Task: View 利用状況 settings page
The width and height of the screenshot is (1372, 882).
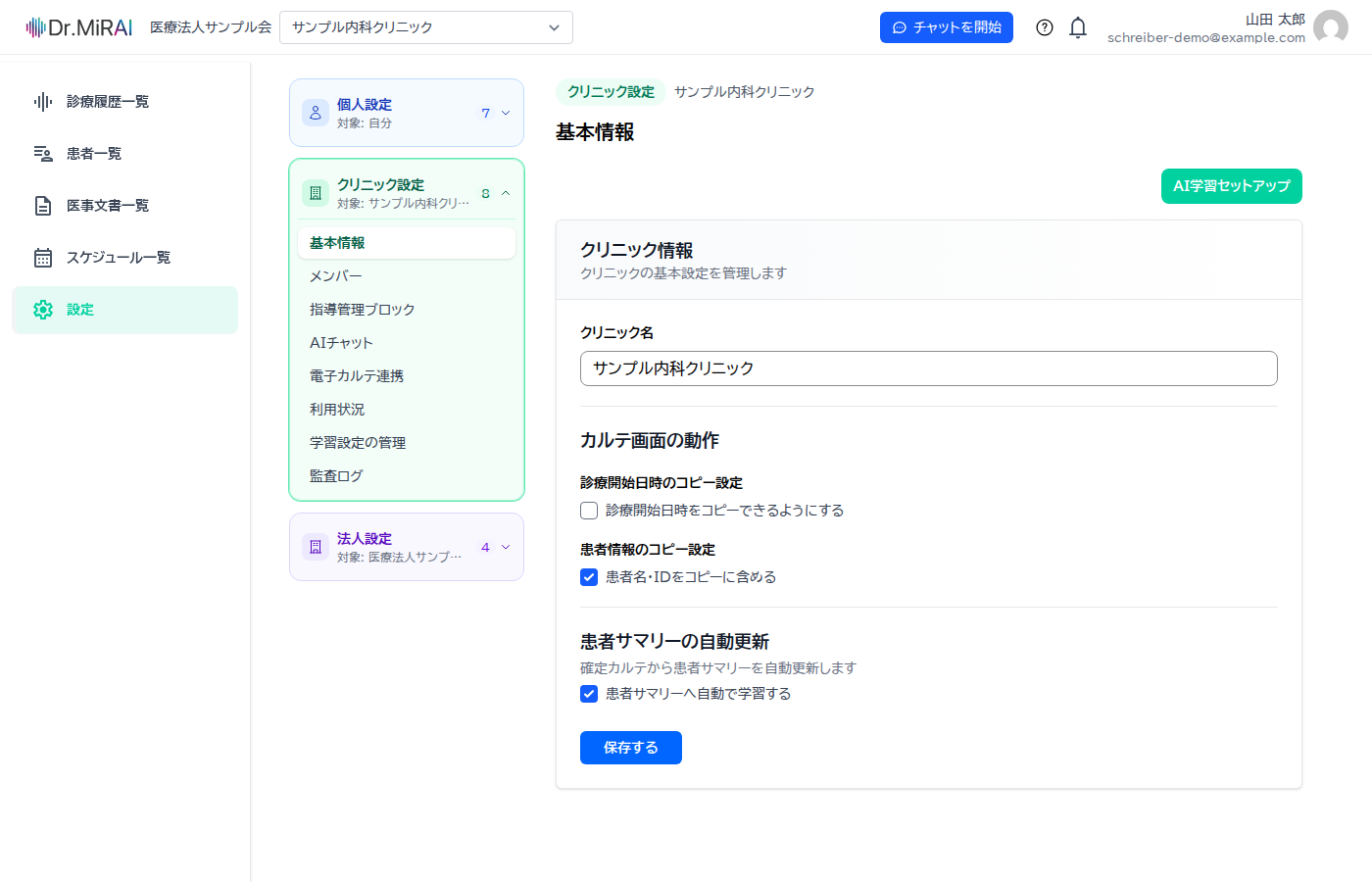Action: (407, 410)
